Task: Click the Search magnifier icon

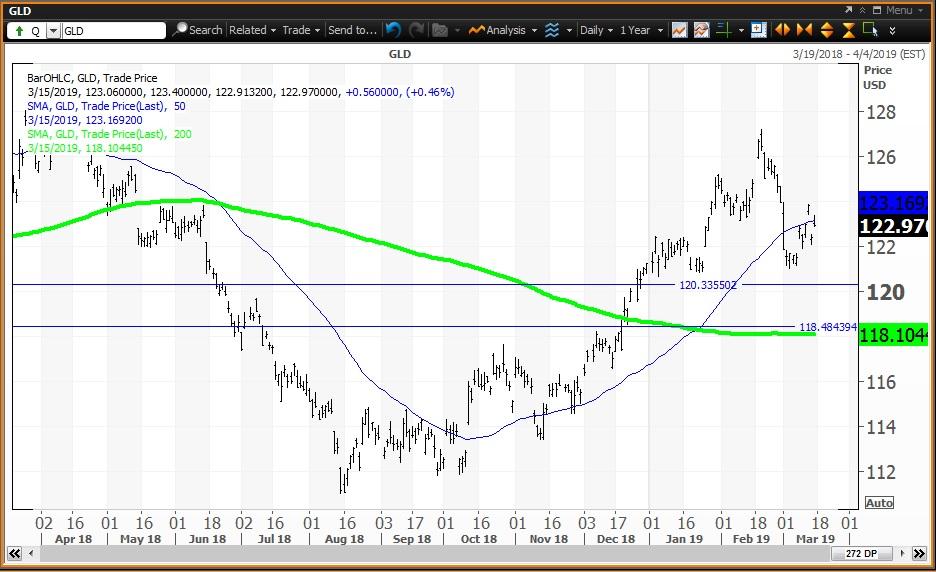Action: coord(179,29)
